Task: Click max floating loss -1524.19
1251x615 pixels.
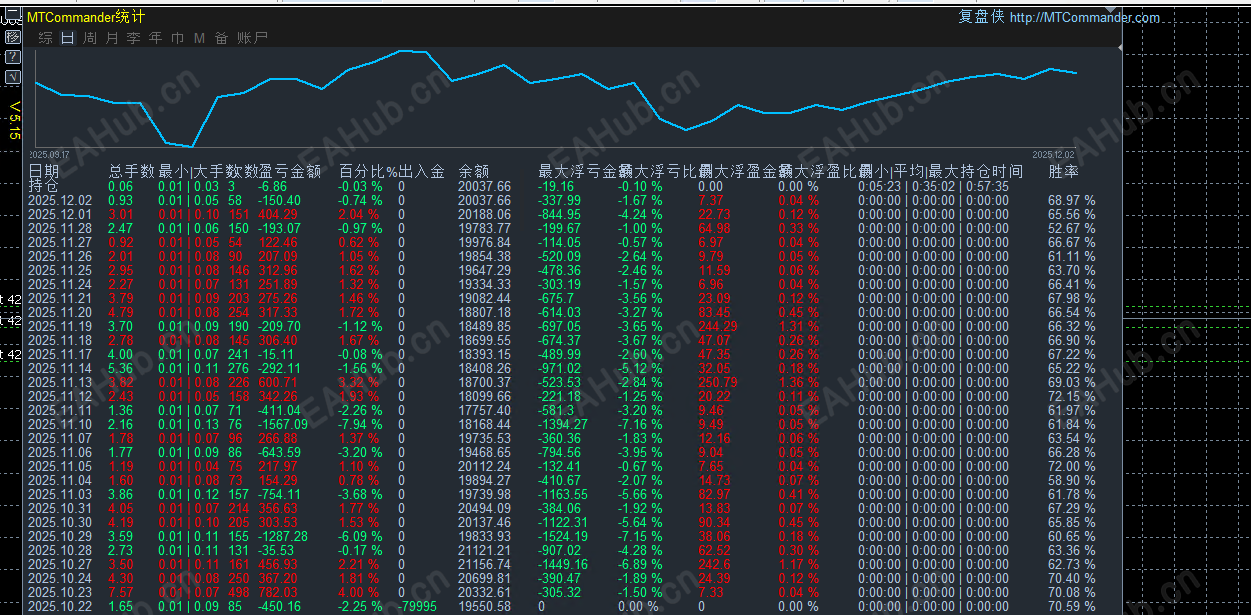Action: 563,537
